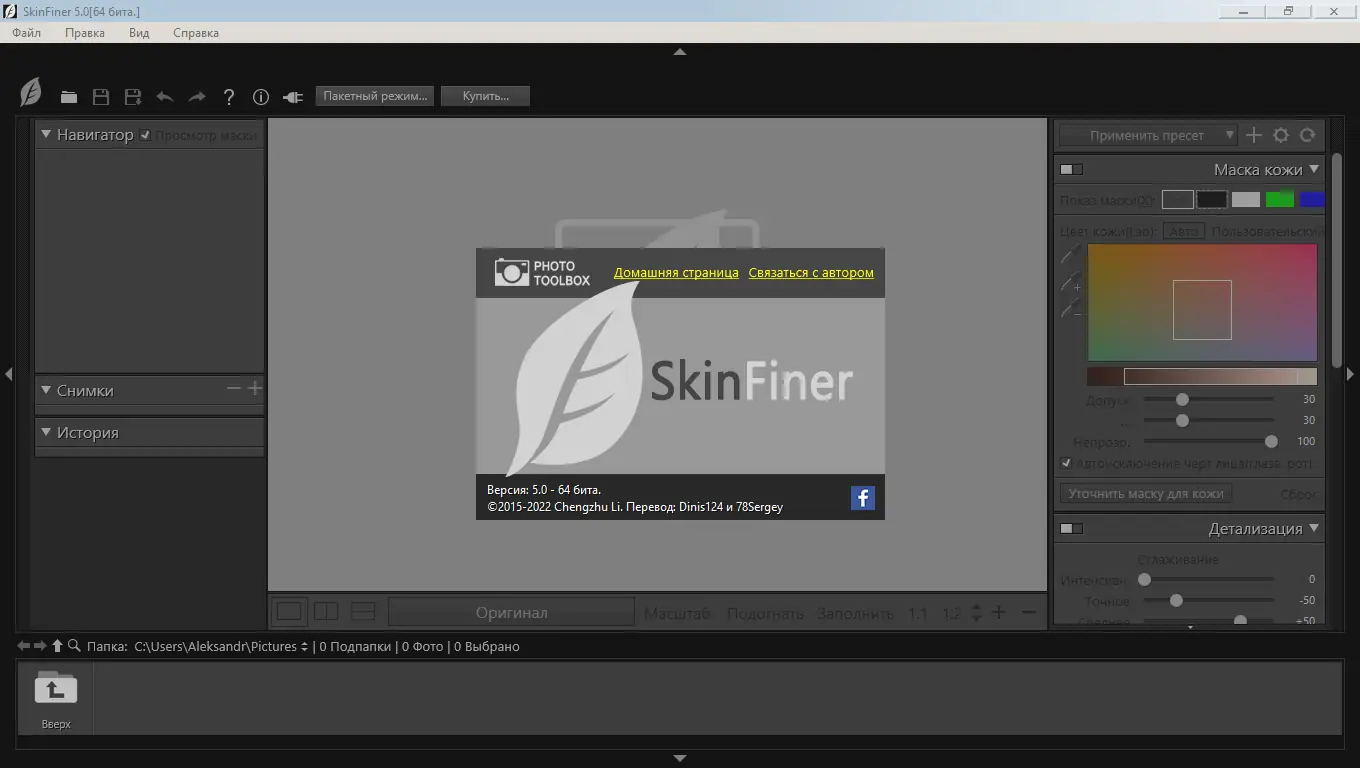1360x768 pixels.
Task: Collapse the Навигатор panel
Action: tap(46, 134)
